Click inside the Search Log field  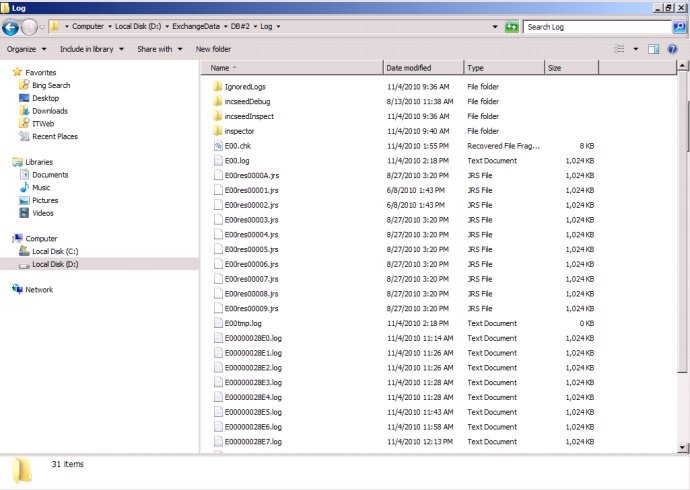[x=590, y=27]
